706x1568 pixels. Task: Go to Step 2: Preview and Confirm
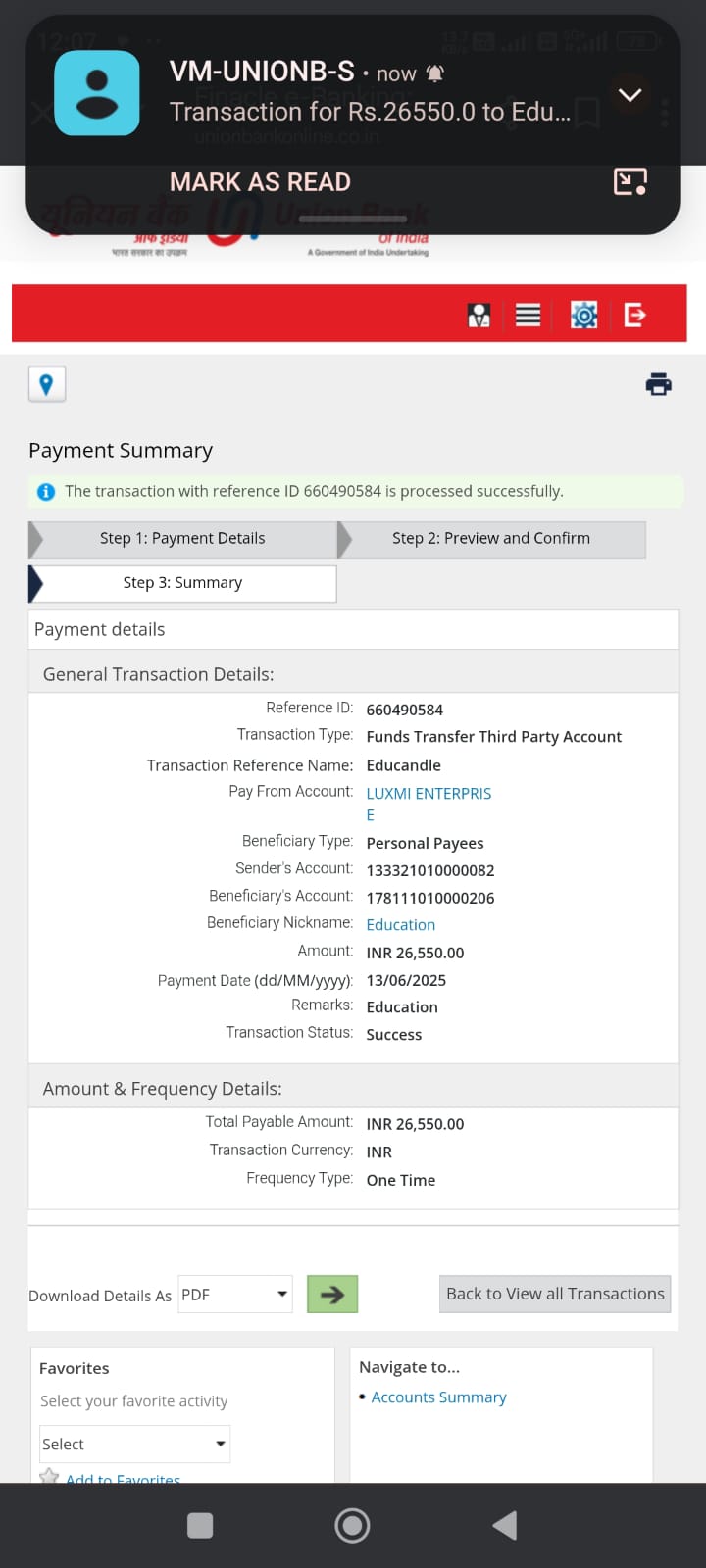click(490, 538)
